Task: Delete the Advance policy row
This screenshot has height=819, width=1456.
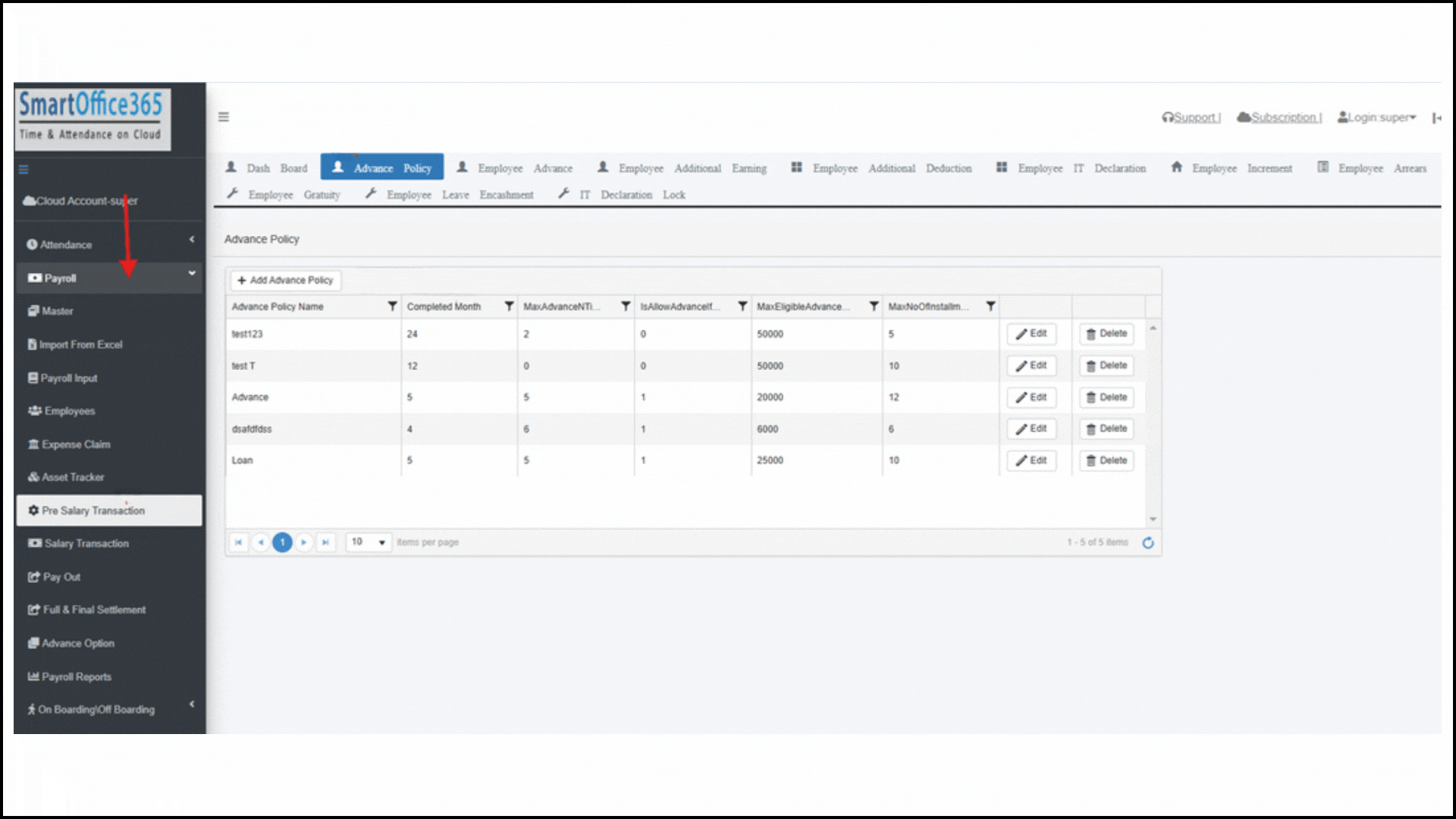Action: 1106,397
